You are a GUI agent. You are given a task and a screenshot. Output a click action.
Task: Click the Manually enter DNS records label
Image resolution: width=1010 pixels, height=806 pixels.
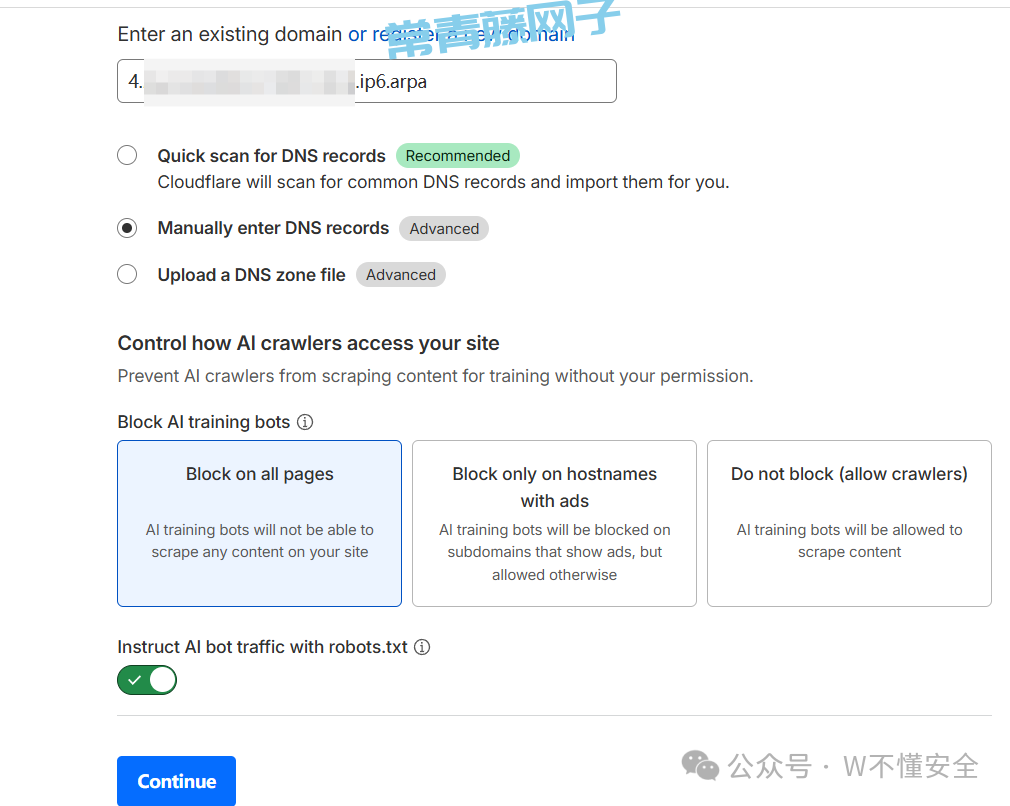point(273,228)
